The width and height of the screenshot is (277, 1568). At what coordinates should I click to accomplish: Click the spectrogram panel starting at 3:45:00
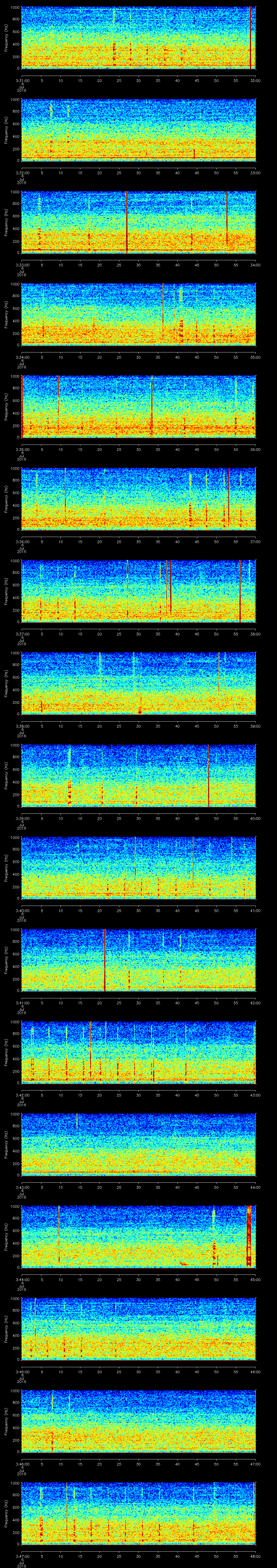click(x=139, y=1328)
